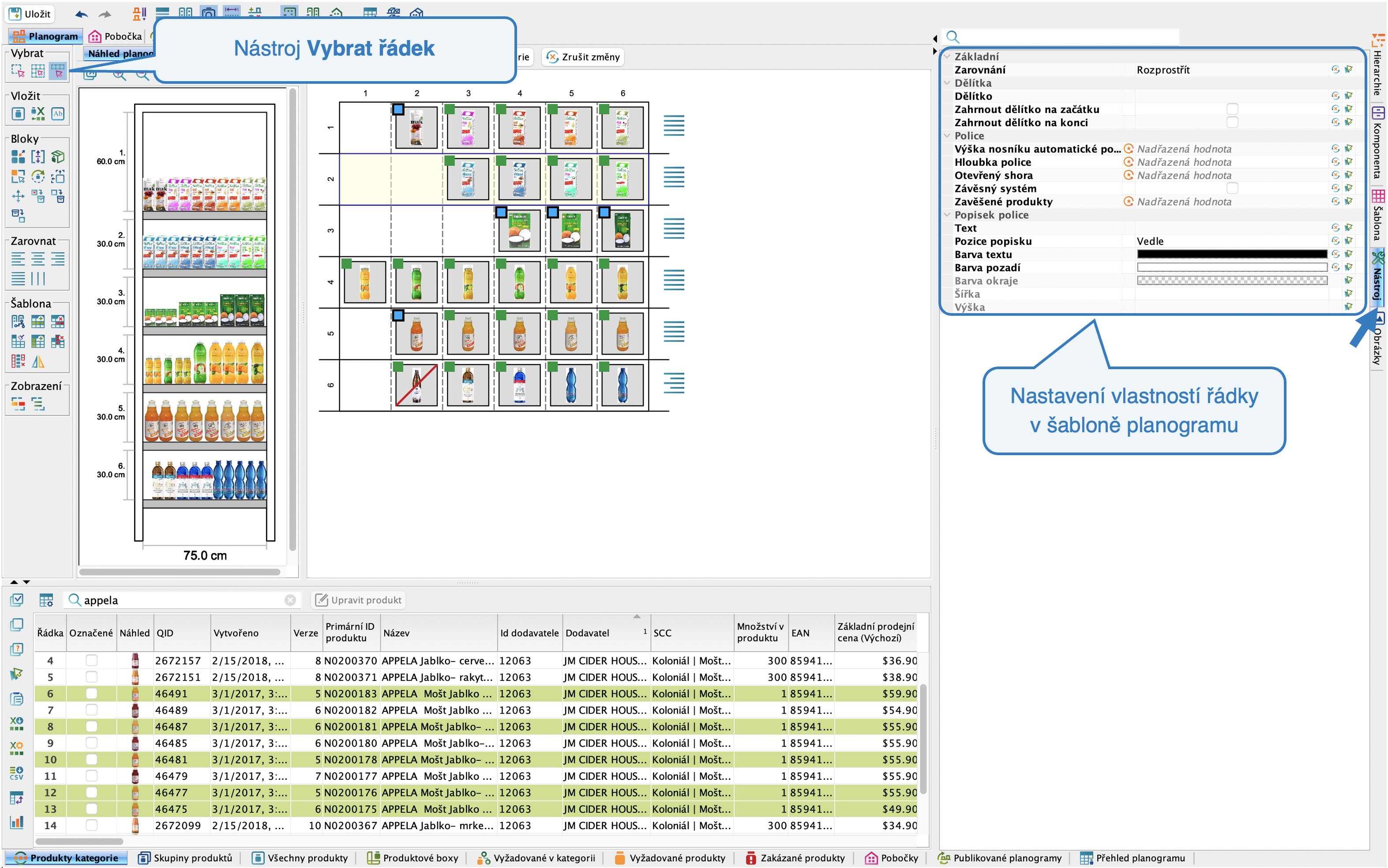Check the Označené box for product QID 46485
Viewport: 1388px width, 868px height.
91,743
